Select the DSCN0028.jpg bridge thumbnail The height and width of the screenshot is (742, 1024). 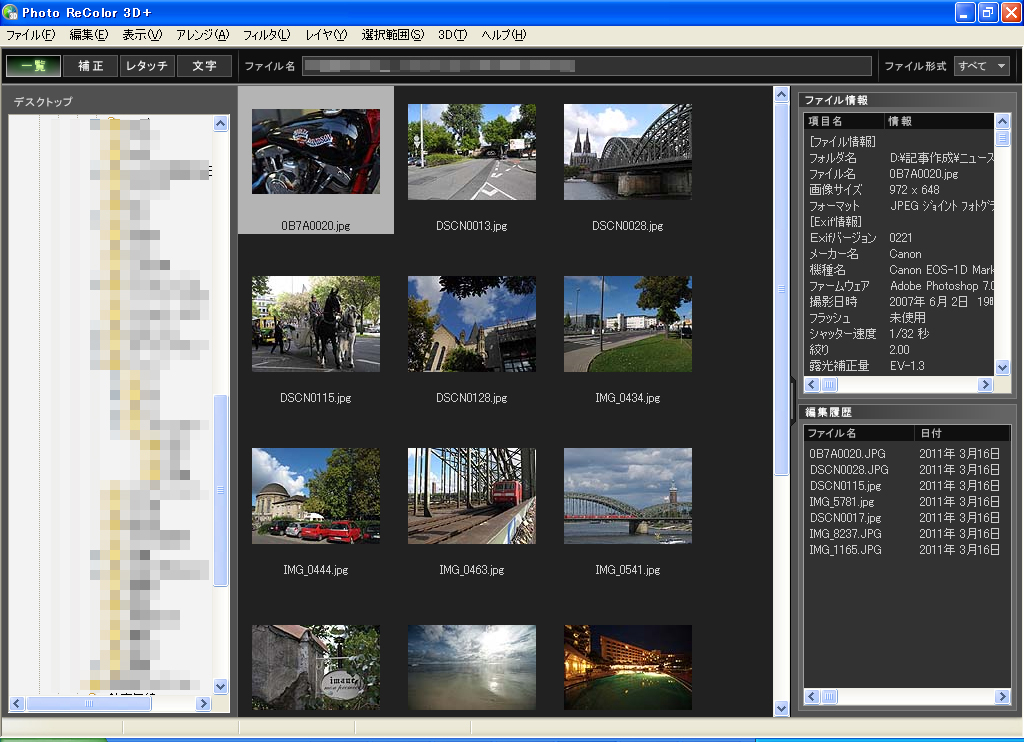click(x=627, y=151)
